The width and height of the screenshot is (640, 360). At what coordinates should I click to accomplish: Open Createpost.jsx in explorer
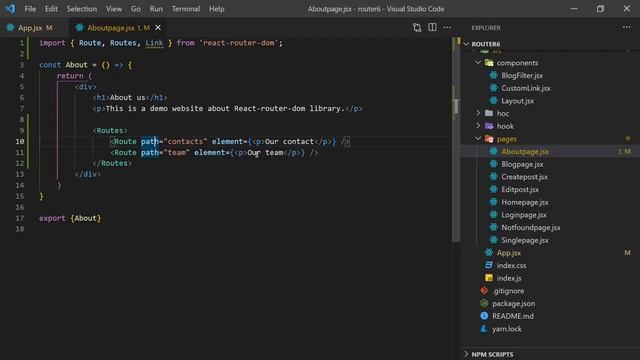click(x=524, y=177)
